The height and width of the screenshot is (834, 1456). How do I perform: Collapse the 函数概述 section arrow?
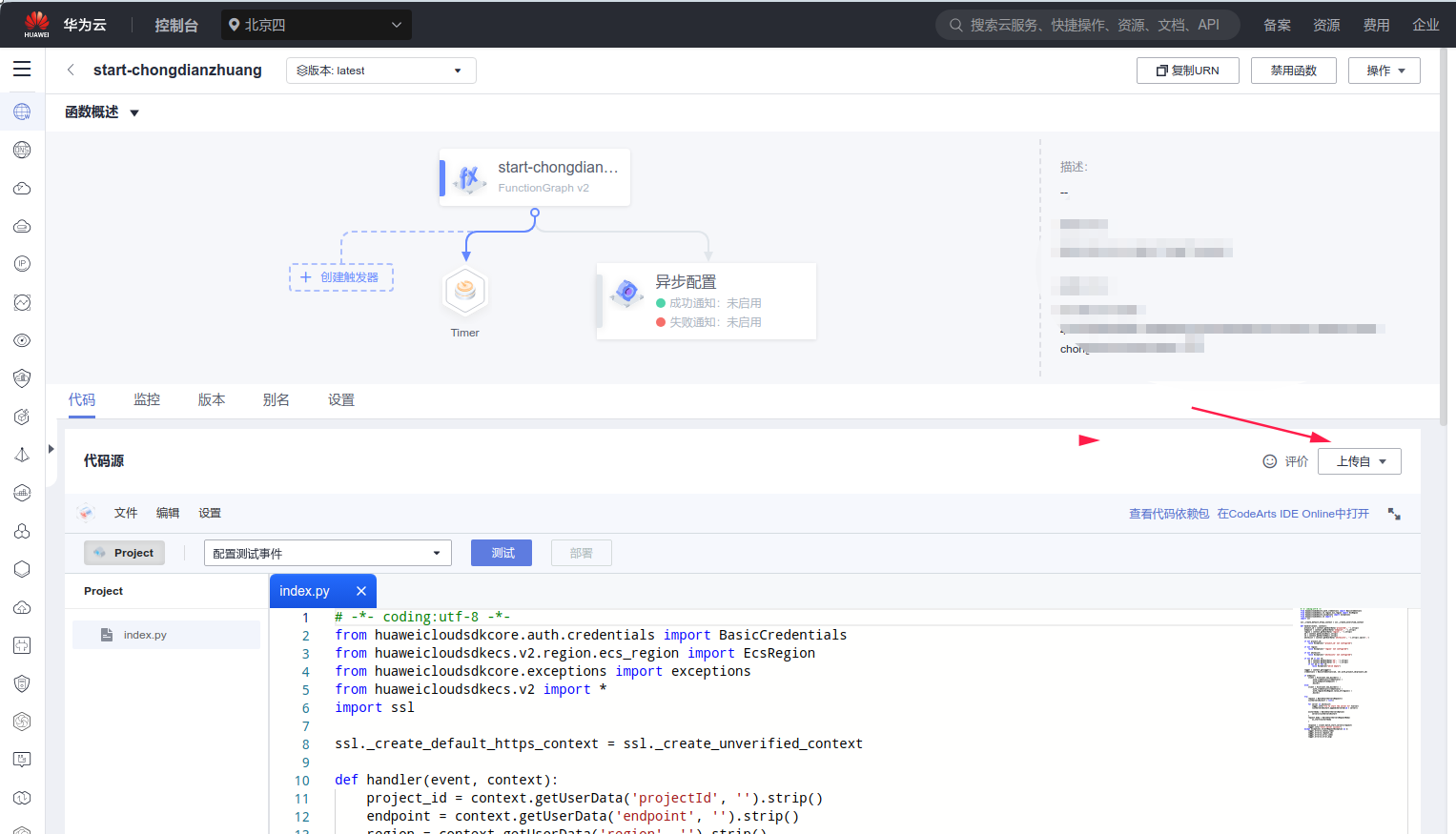[134, 112]
